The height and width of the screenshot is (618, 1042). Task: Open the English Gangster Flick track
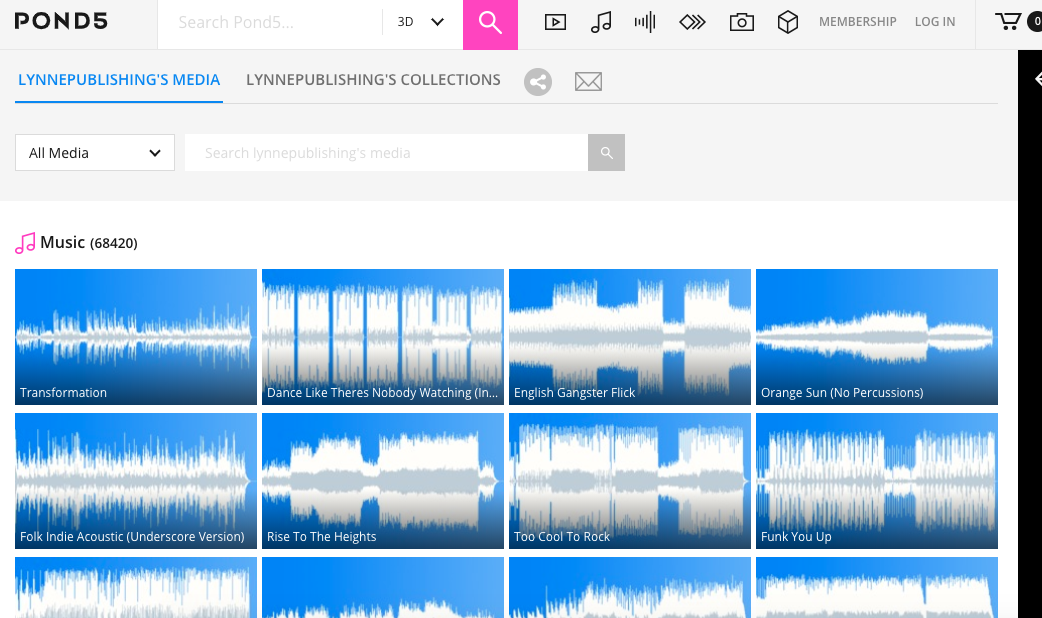tap(630, 337)
